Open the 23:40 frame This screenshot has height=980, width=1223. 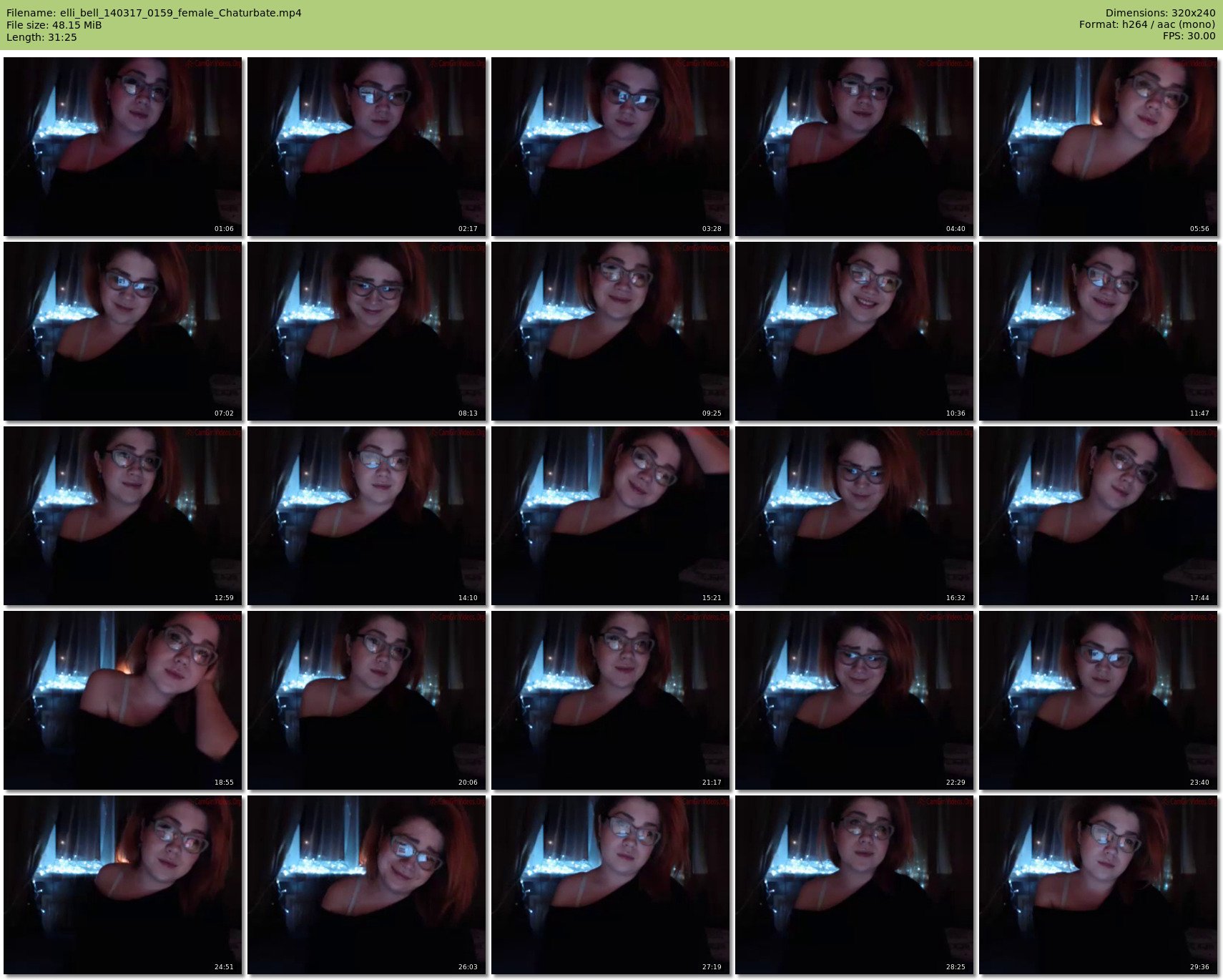(x=1099, y=700)
